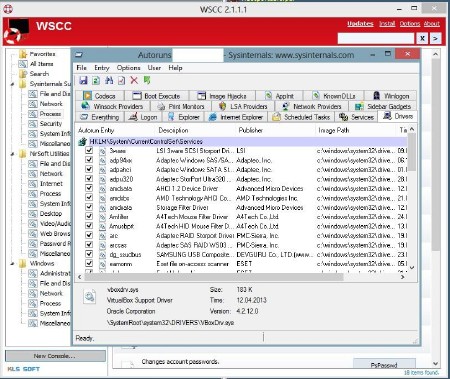Screen dimensions: 450x379
Task: Click the Save icon in Autoruns toolbar
Action: (83, 80)
